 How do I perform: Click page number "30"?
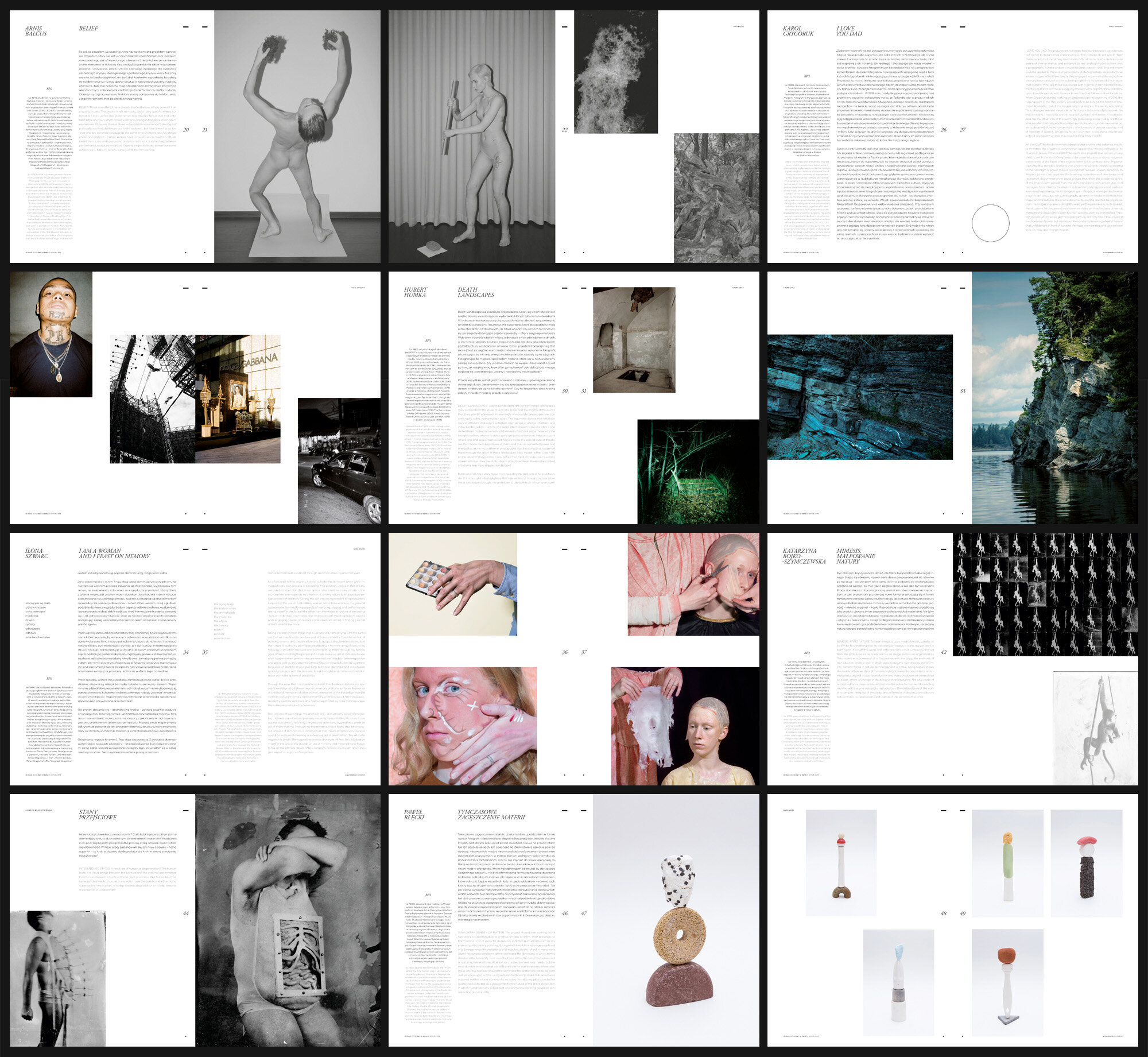pos(565,391)
